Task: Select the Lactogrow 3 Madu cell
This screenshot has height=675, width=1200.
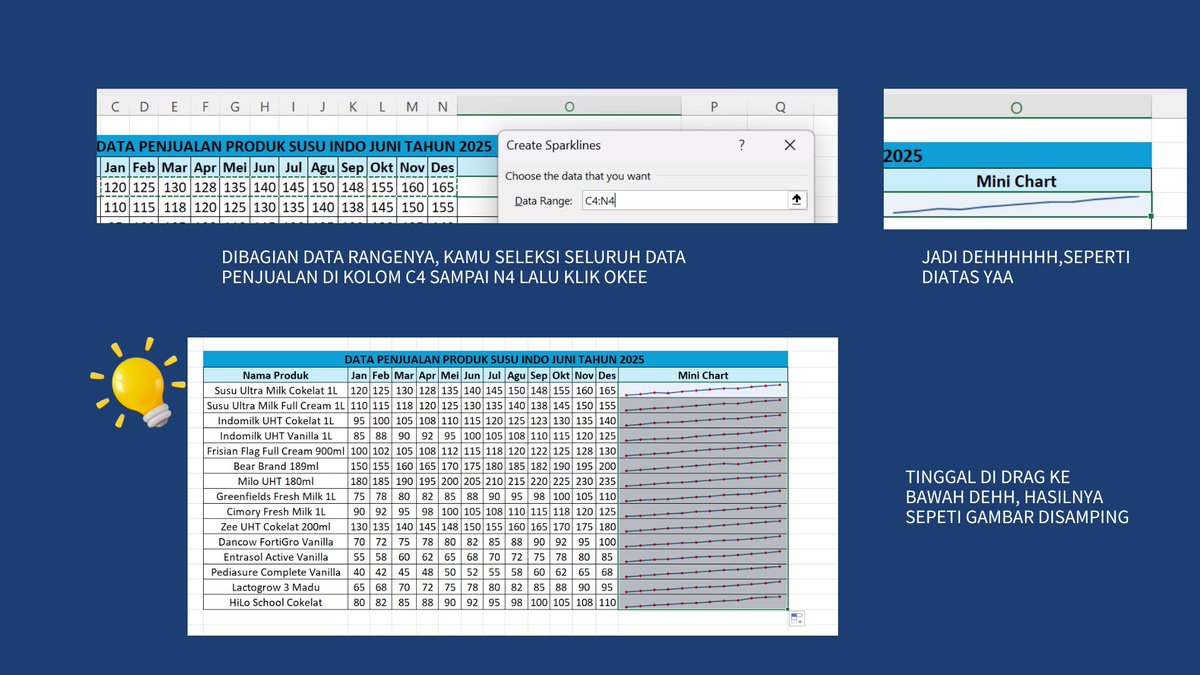Action: pyautogui.click(x=275, y=587)
